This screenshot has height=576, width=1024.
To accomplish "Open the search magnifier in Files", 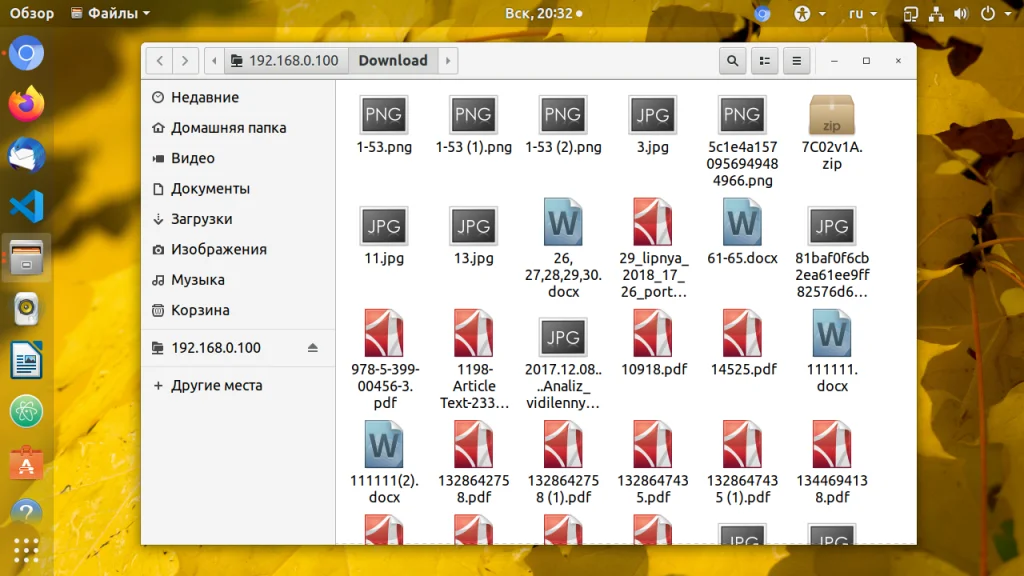I will tap(733, 61).
